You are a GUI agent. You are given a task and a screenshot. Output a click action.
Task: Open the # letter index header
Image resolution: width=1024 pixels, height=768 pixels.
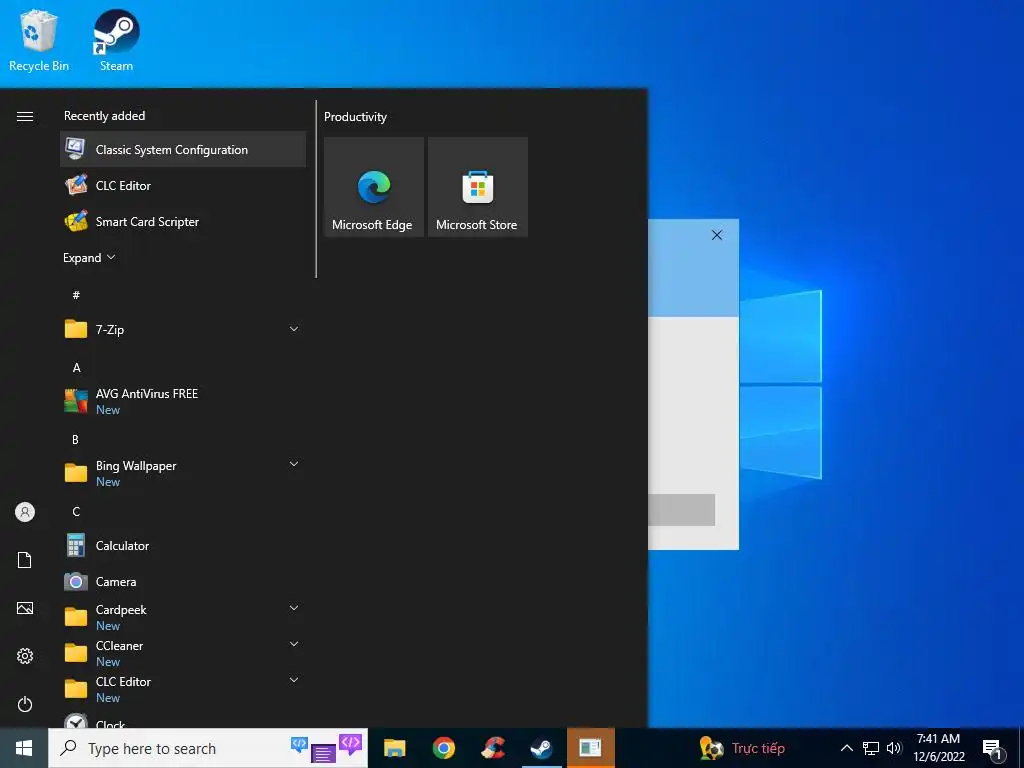coord(76,295)
